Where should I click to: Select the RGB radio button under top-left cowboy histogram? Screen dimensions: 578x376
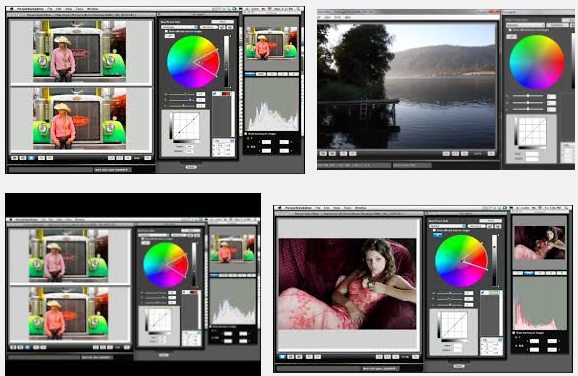(248, 147)
